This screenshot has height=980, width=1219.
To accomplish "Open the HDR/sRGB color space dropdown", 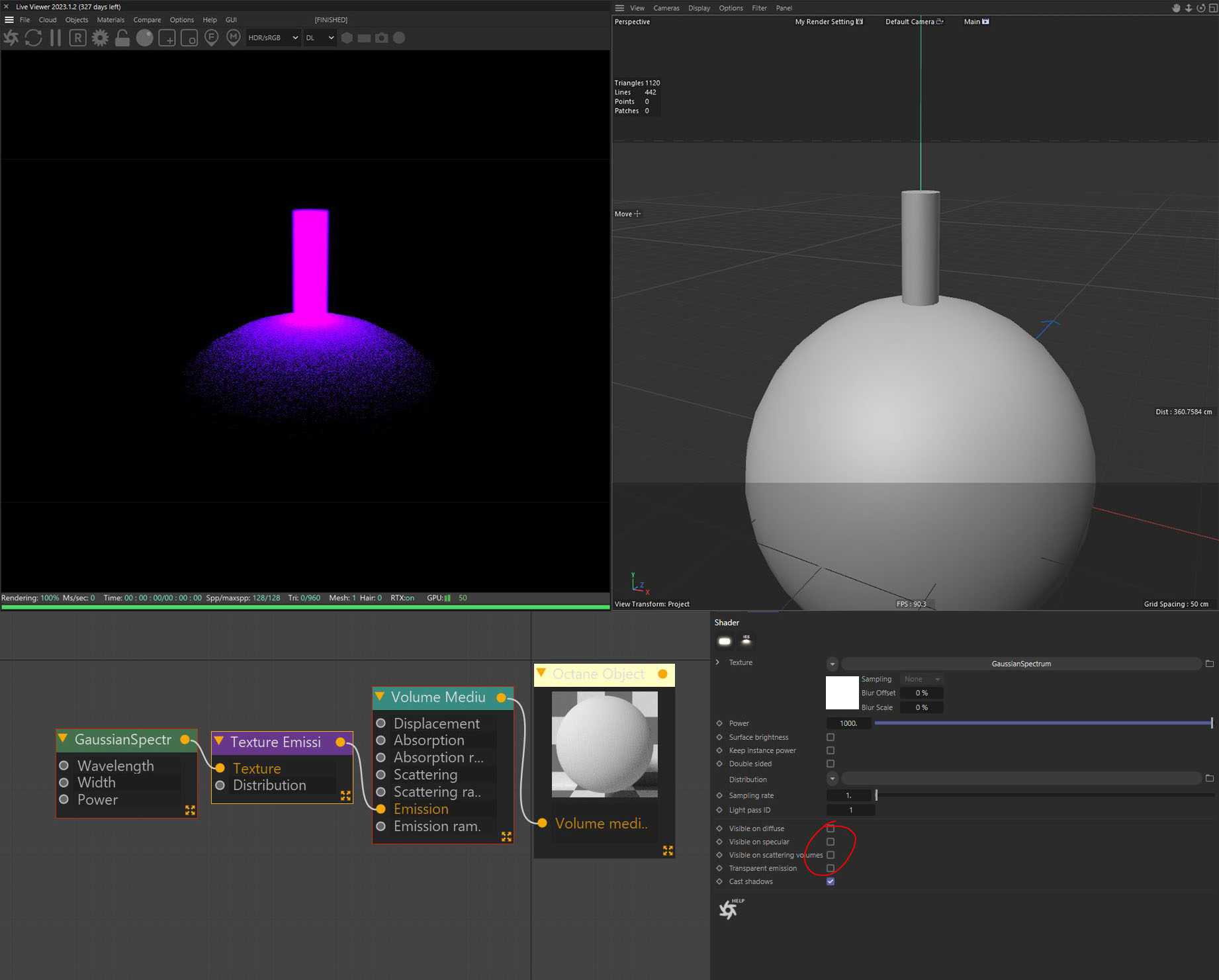I will (x=273, y=38).
